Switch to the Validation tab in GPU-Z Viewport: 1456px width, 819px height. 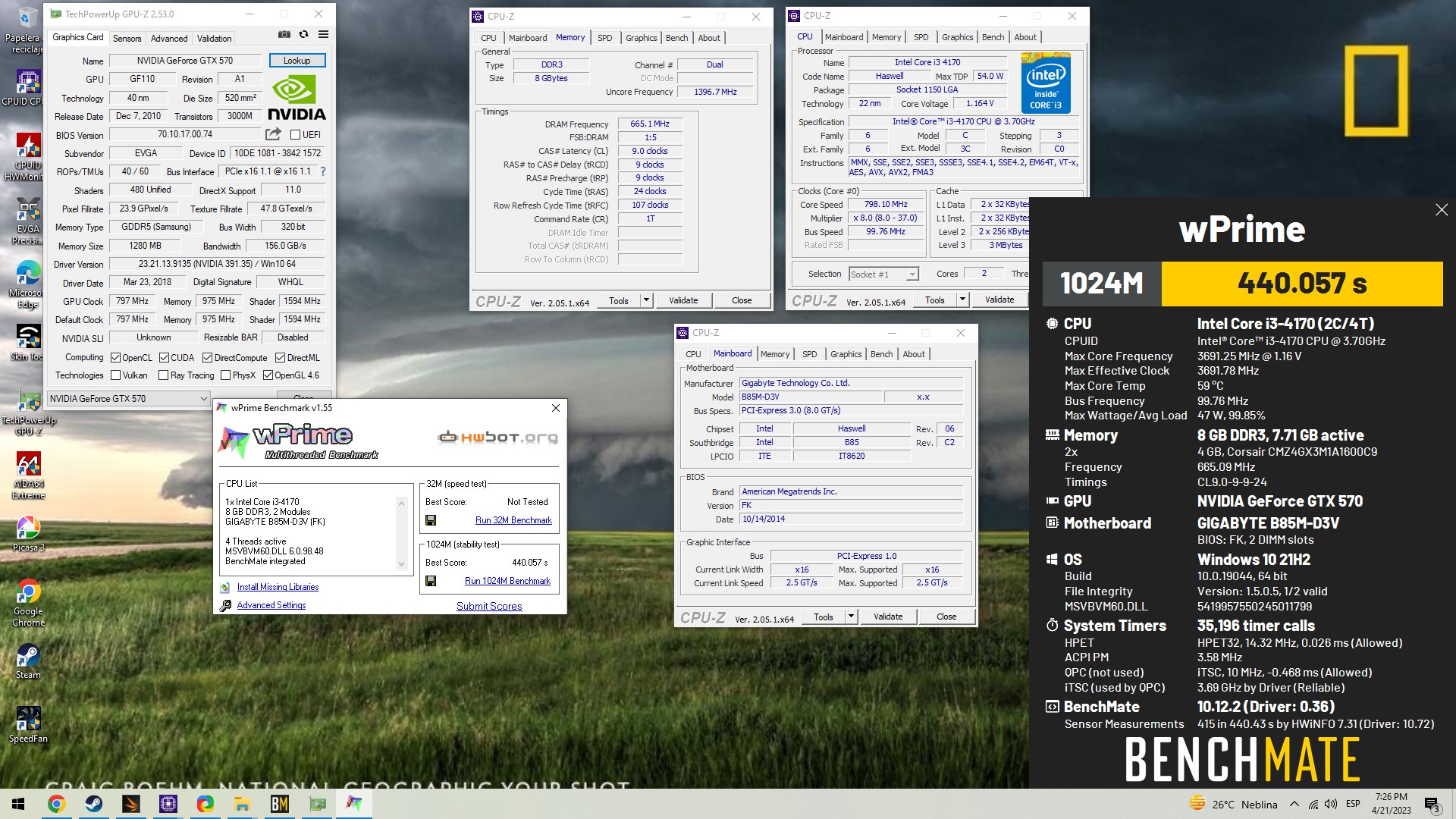(x=215, y=38)
